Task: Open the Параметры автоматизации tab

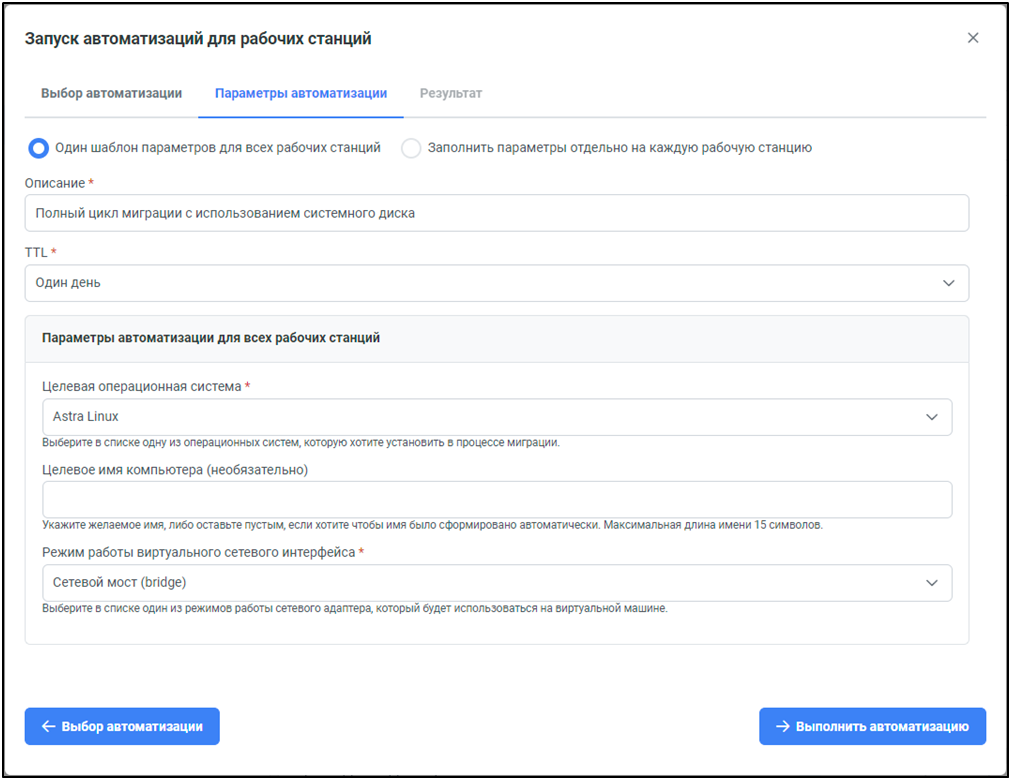Action: [301, 93]
